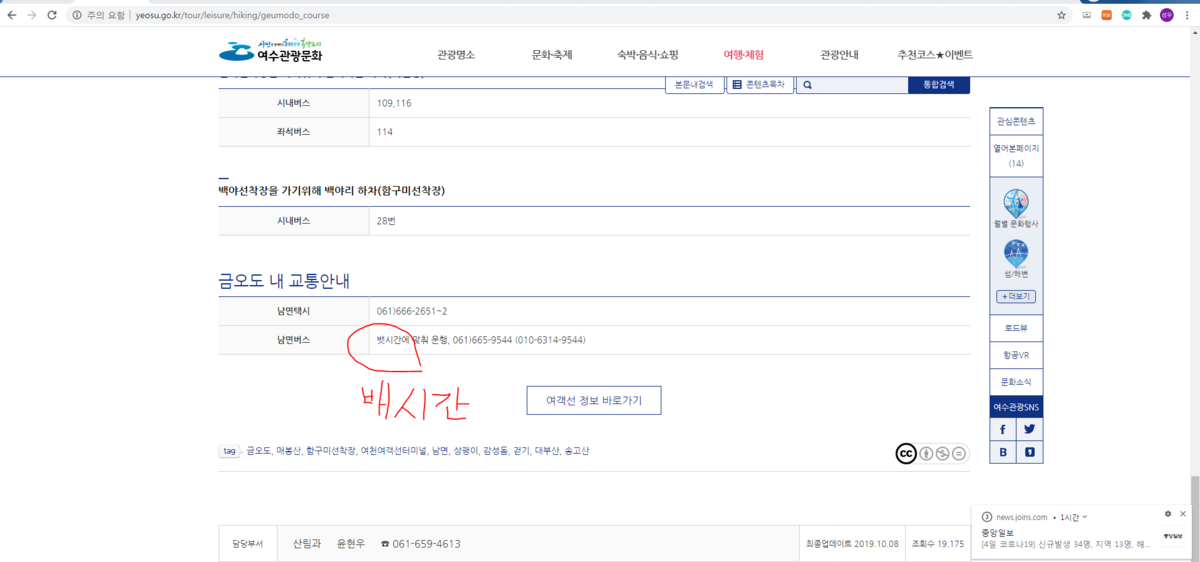Click the CC attribution person icon

click(927, 454)
